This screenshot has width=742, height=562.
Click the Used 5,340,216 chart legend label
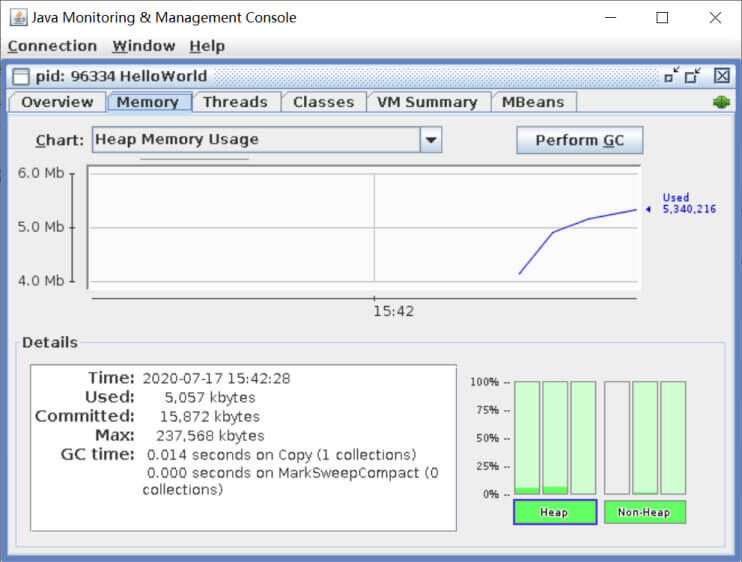coord(689,203)
